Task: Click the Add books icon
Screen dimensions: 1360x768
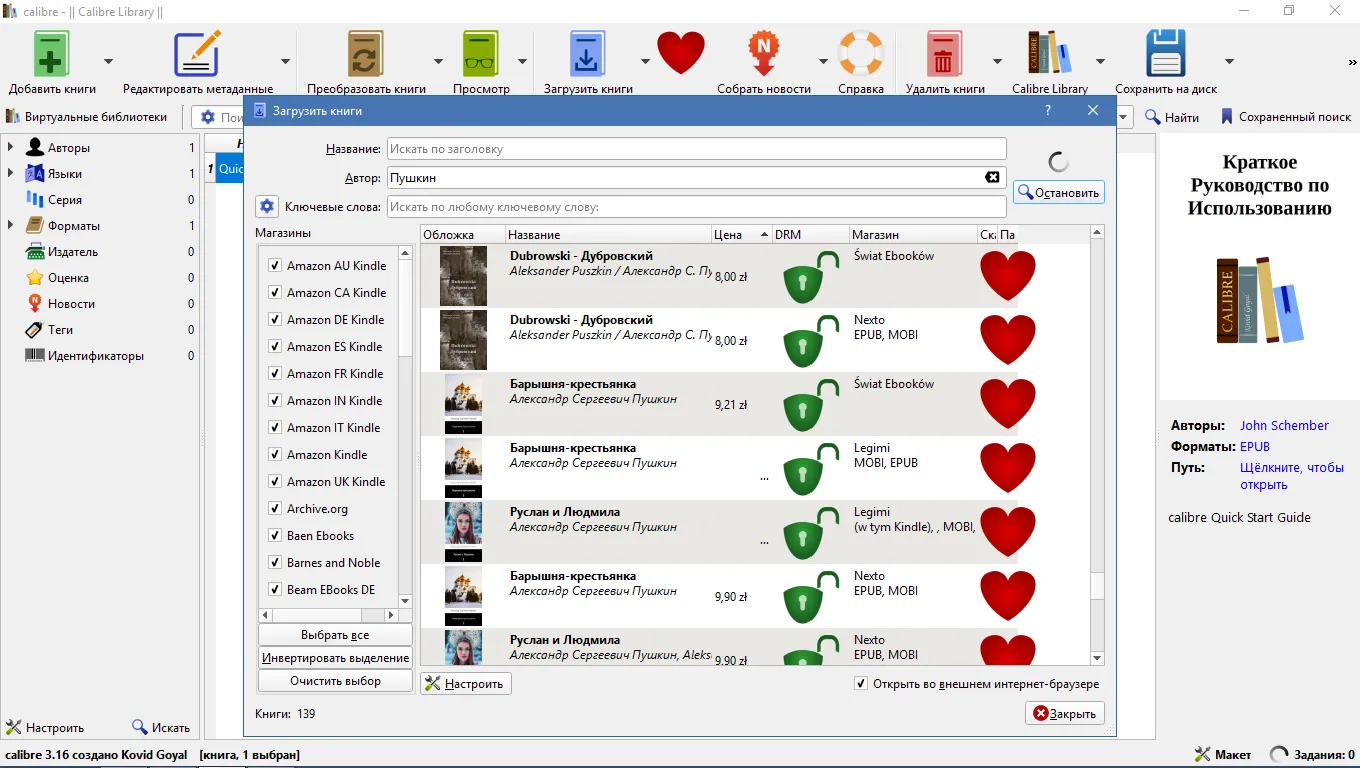Action: pyautogui.click(x=52, y=53)
